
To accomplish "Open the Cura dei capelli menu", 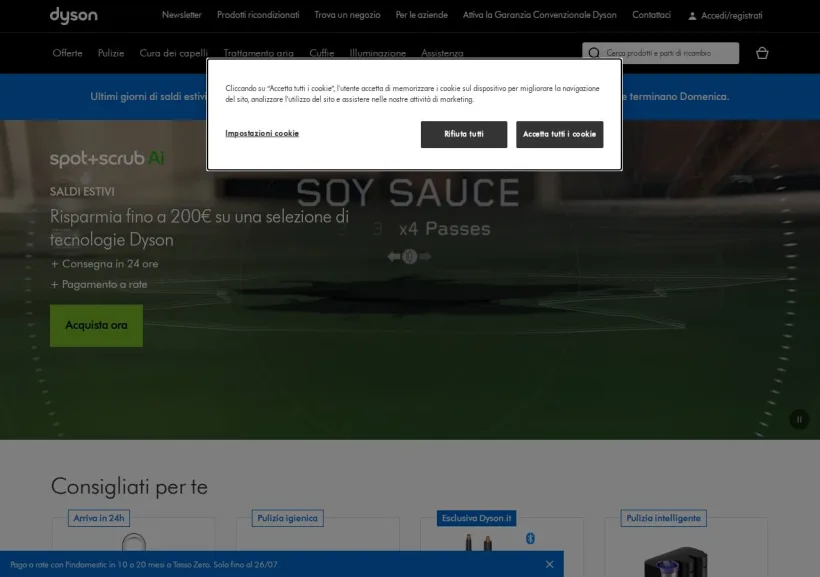I will [174, 53].
